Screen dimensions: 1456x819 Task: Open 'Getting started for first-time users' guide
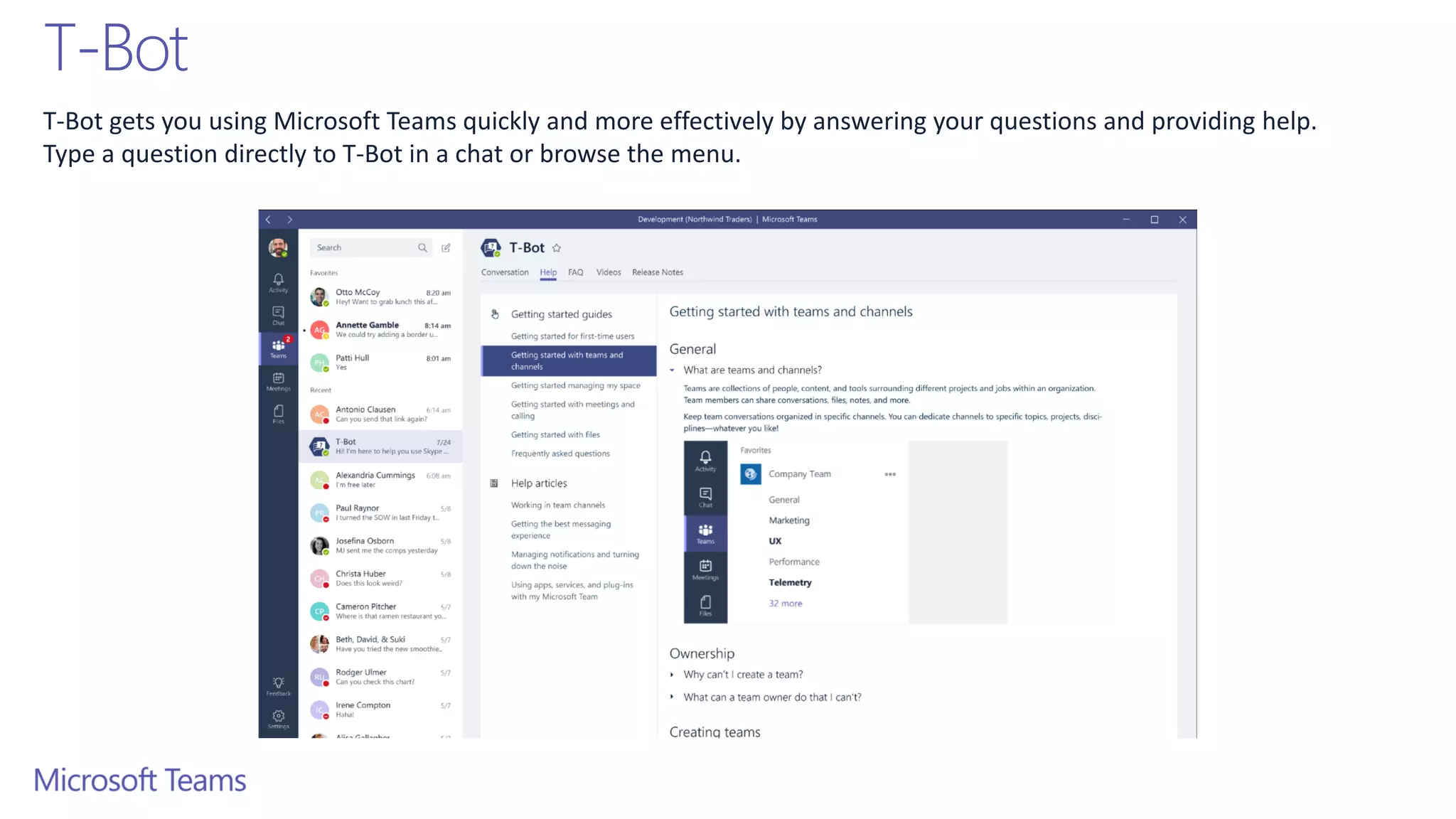point(572,336)
